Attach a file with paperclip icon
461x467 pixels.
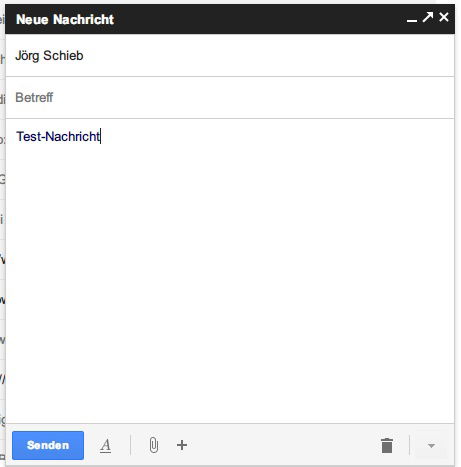point(153,445)
